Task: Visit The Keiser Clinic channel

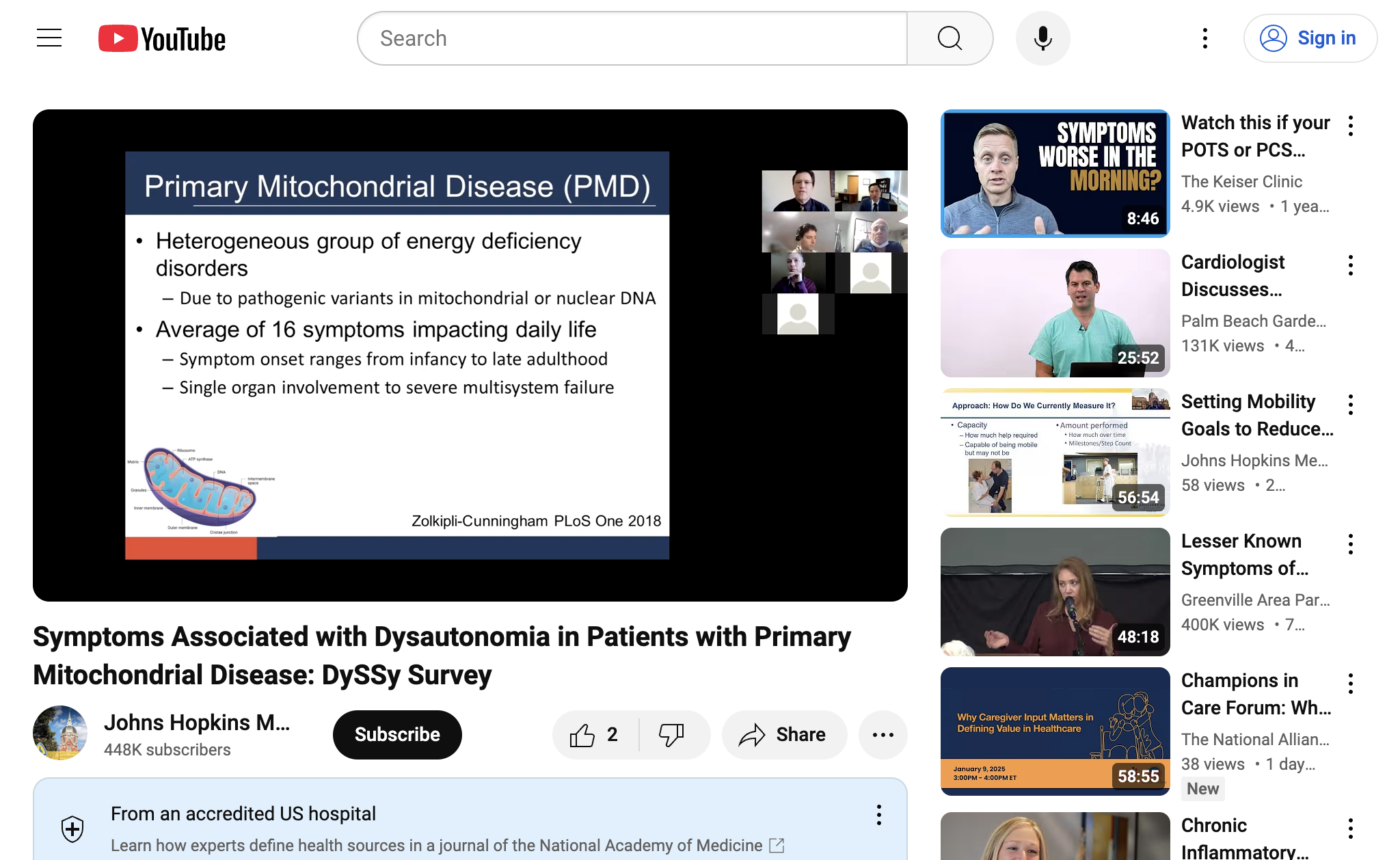Action: [x=1241, y=182]
